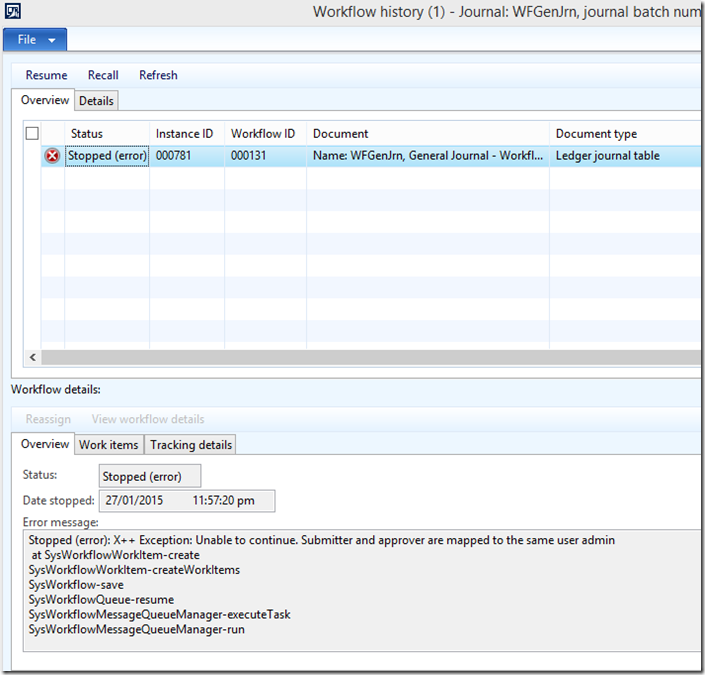This screenshot has height=675, width=705.
Task: Toggle the select-all checkbox in grid header
Action: coord(32,133)
